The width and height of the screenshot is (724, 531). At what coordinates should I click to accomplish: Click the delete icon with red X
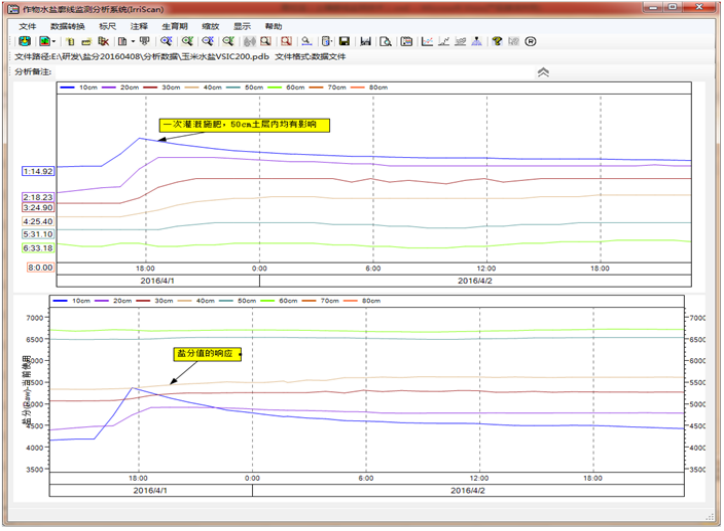point(103,41)
